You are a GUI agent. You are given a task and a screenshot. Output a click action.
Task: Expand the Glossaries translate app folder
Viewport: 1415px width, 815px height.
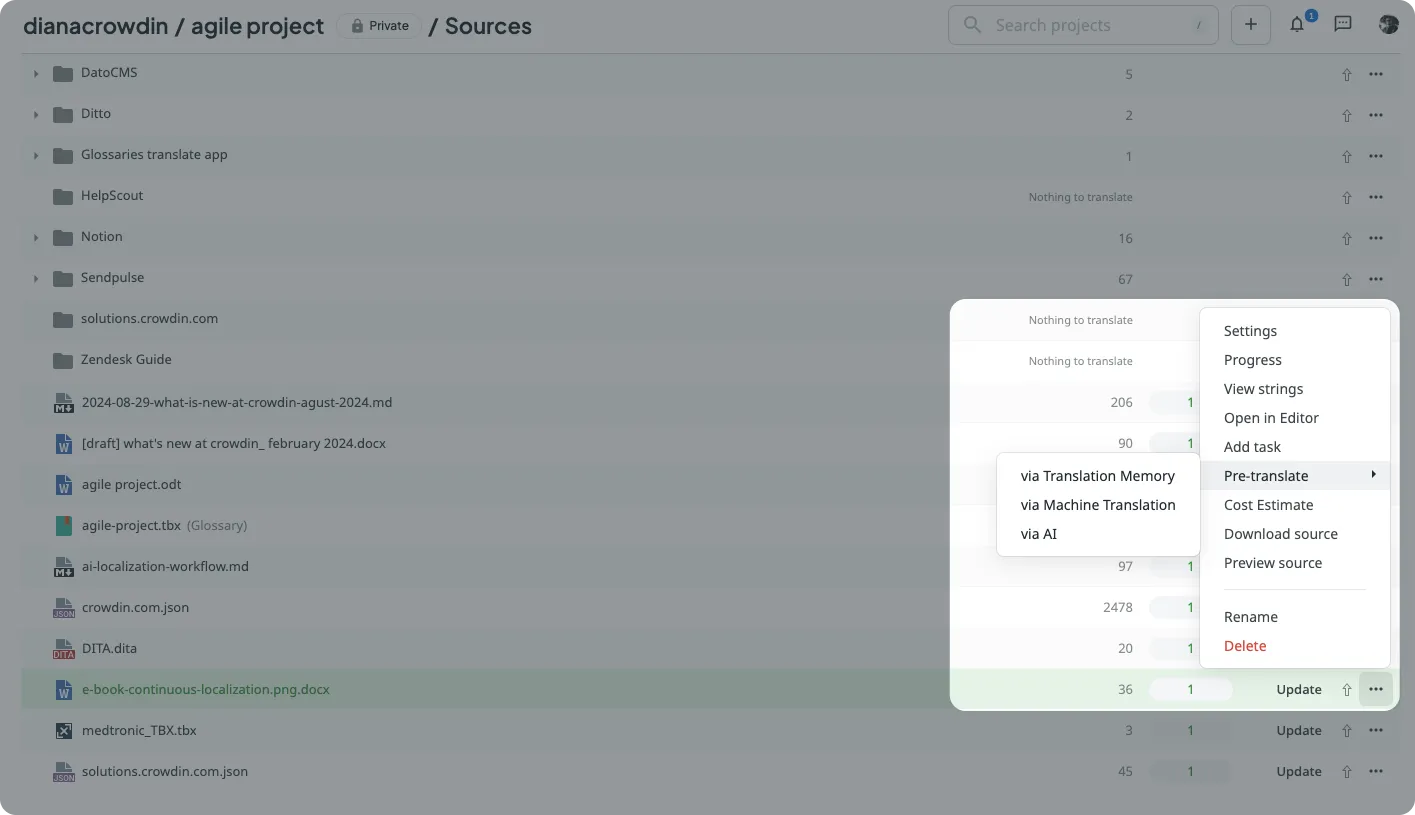[x=36, y=156]
